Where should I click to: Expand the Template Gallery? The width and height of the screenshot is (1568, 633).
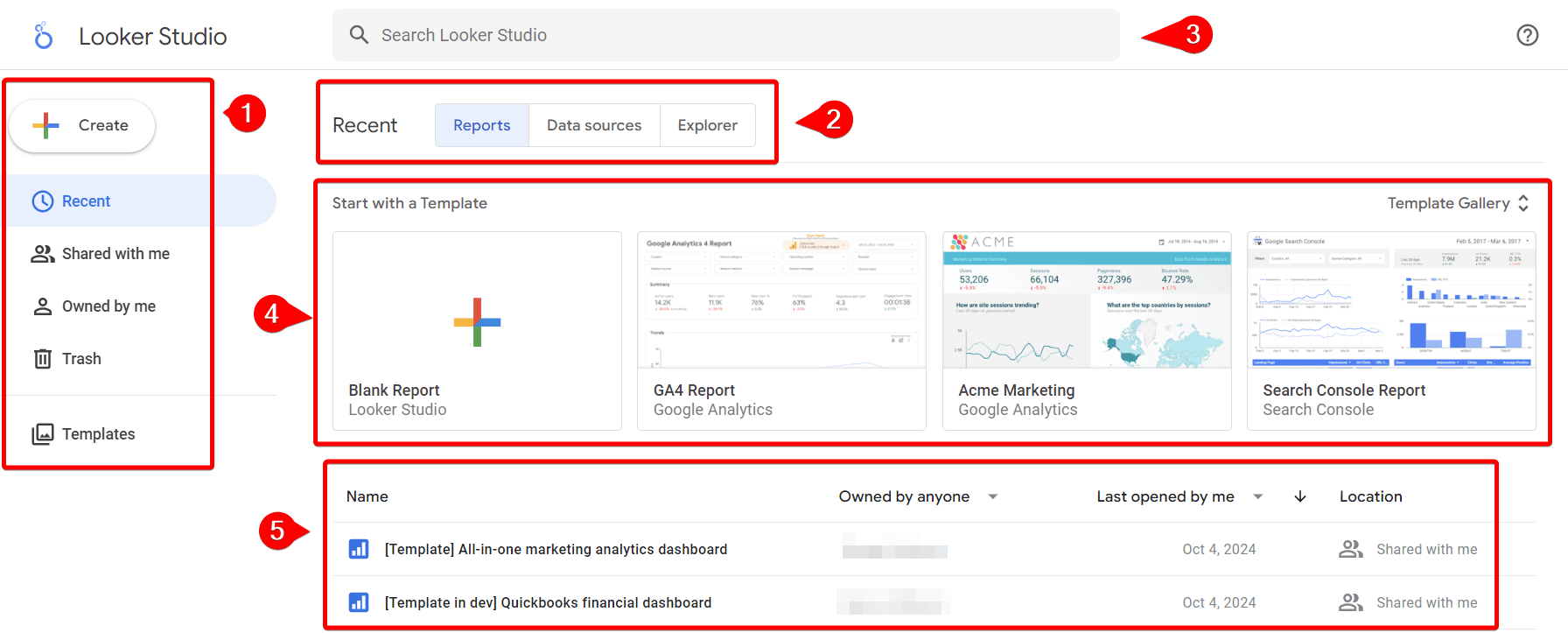click(x=1459, y=203)
